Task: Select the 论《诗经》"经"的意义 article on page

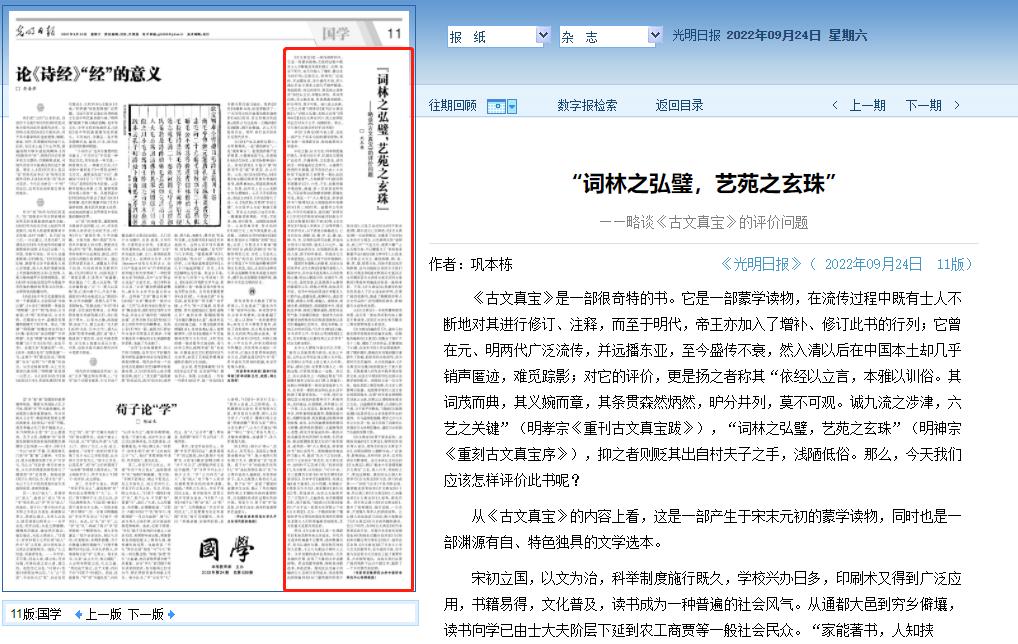Action: tap(89, 74)
